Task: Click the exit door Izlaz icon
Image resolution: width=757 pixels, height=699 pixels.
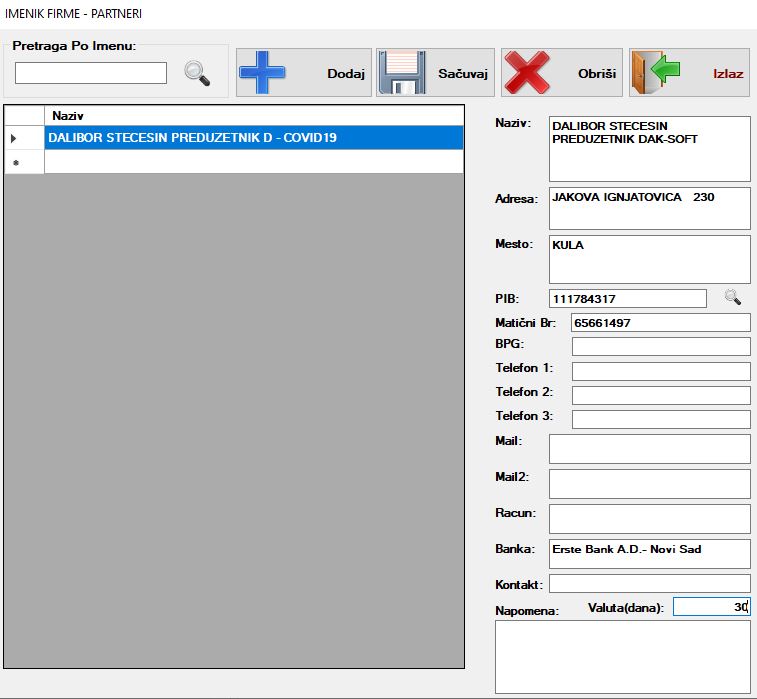Action: click(x=656, y=73)
